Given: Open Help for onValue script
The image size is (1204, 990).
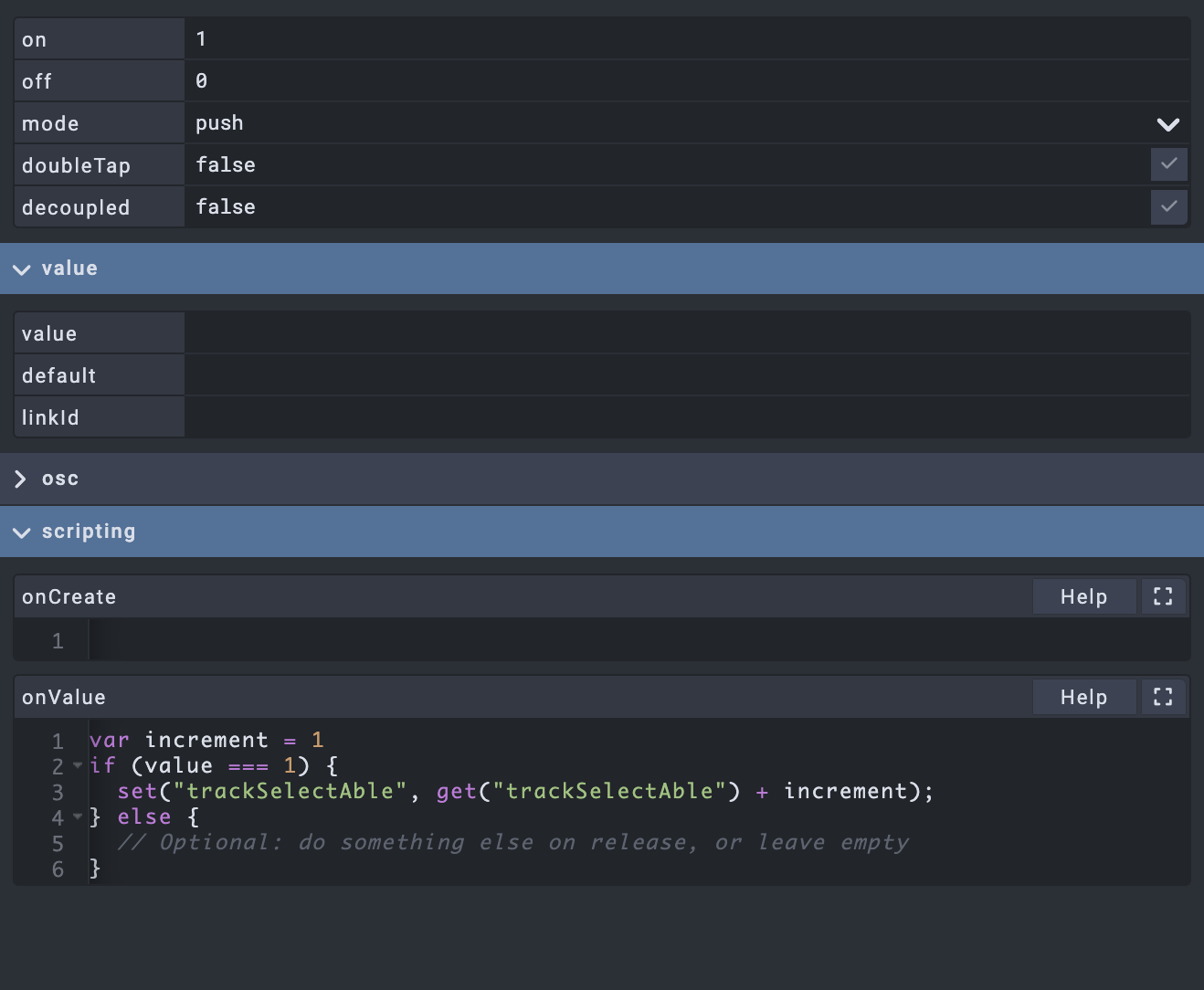Looking at the screenshot, I should (x=1083, y=698).
